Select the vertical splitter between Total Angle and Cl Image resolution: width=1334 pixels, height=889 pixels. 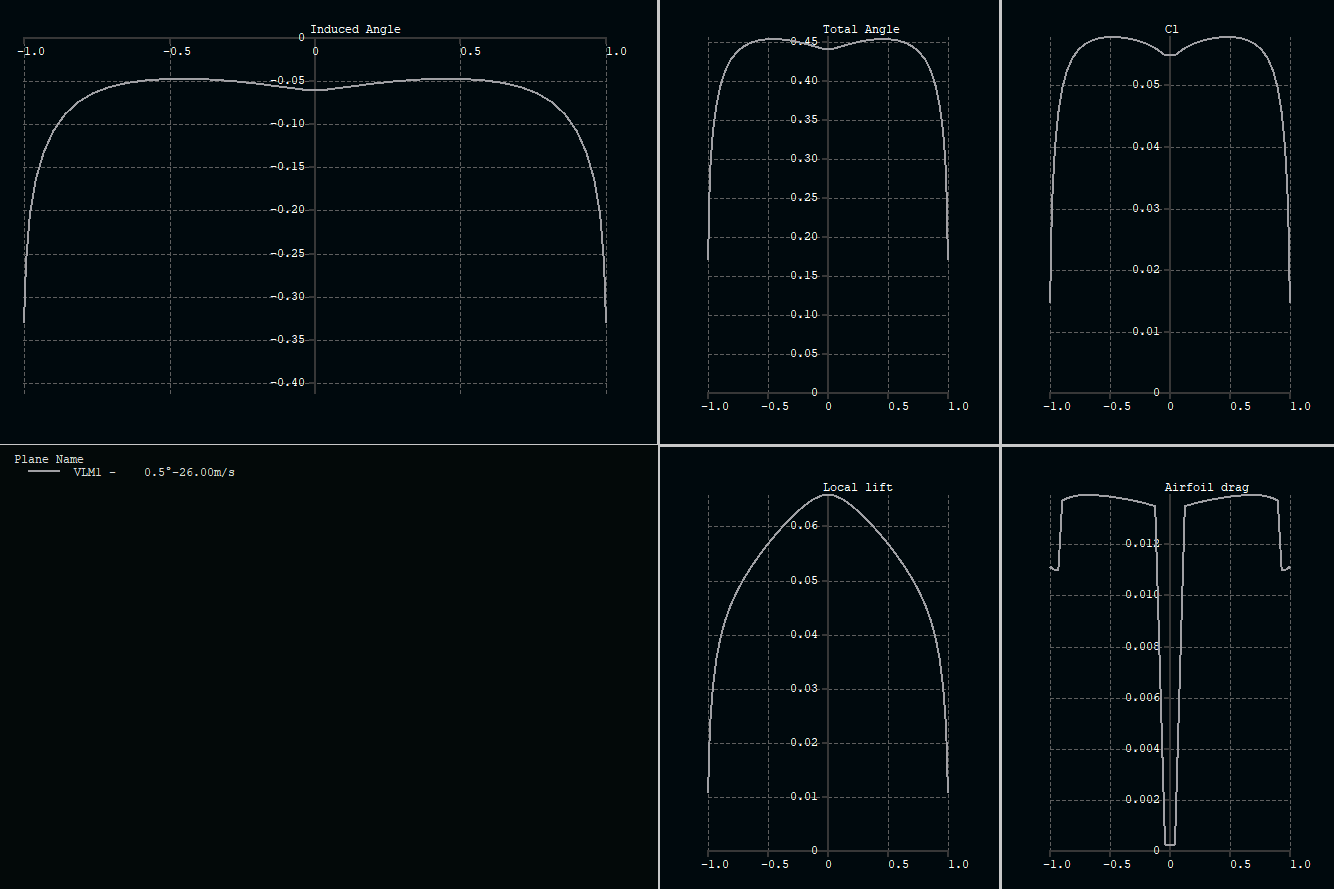[x=1000, y=222]
